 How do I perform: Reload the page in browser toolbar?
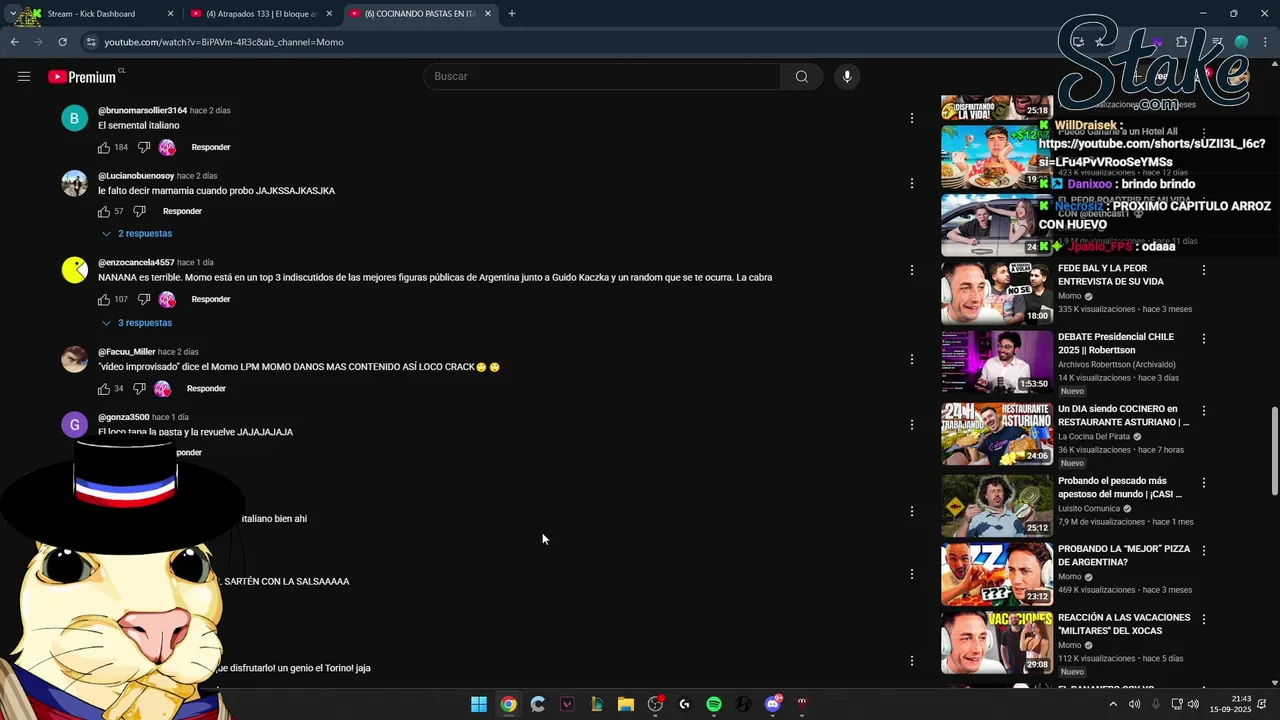click(x=62, y=42)
